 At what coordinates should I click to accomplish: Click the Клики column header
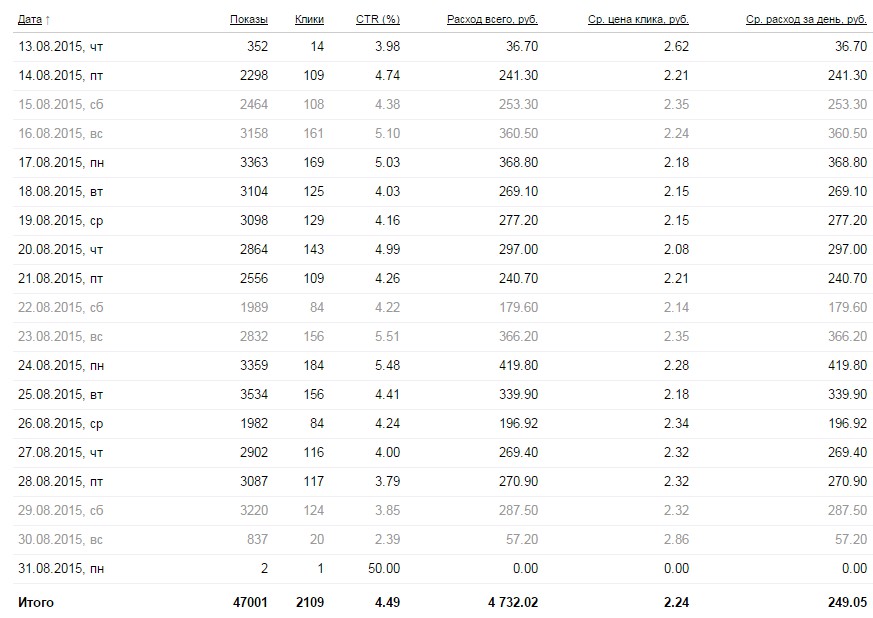coord(309,19)
